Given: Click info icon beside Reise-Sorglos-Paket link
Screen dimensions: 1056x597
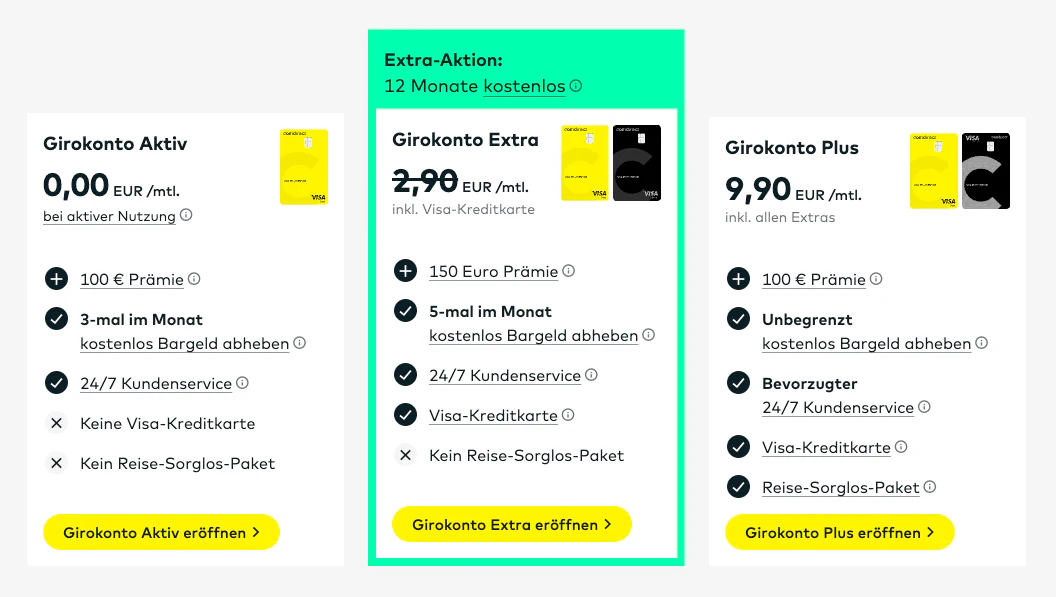Looking at the screenshot, I should tap(929, 486).
